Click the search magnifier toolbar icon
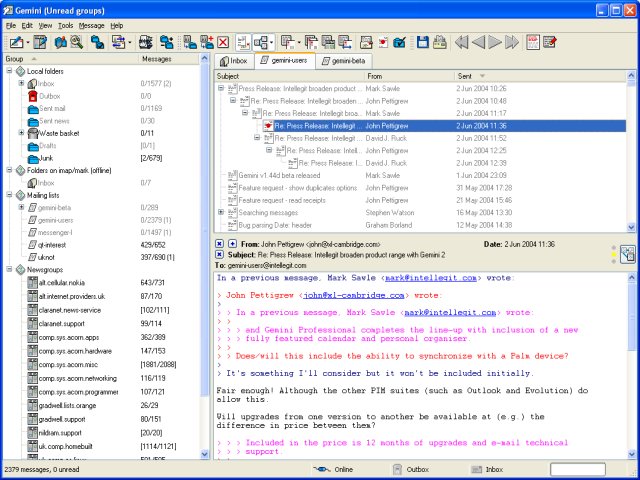Screen dimensions: 640x480 pos(76,43)
